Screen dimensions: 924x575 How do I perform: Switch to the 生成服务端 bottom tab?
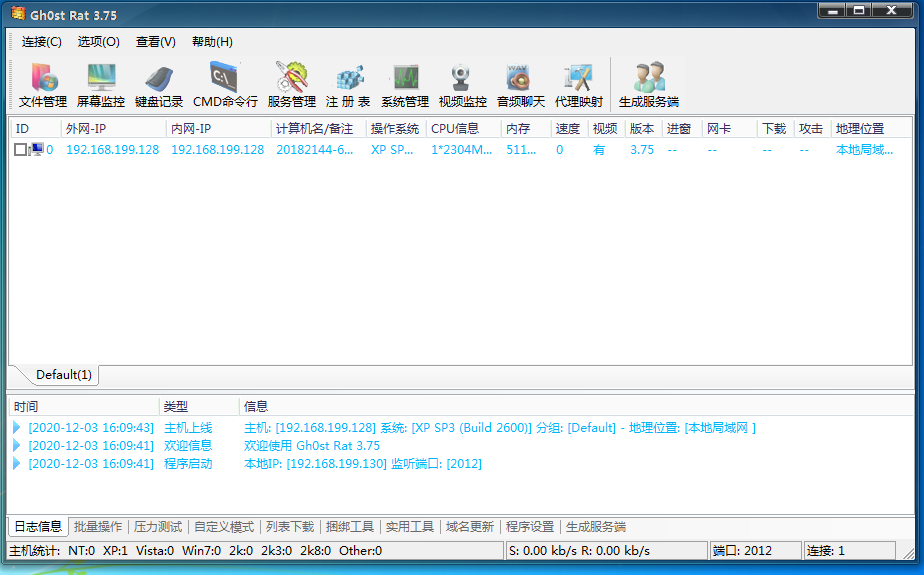(x=596, y=527)
